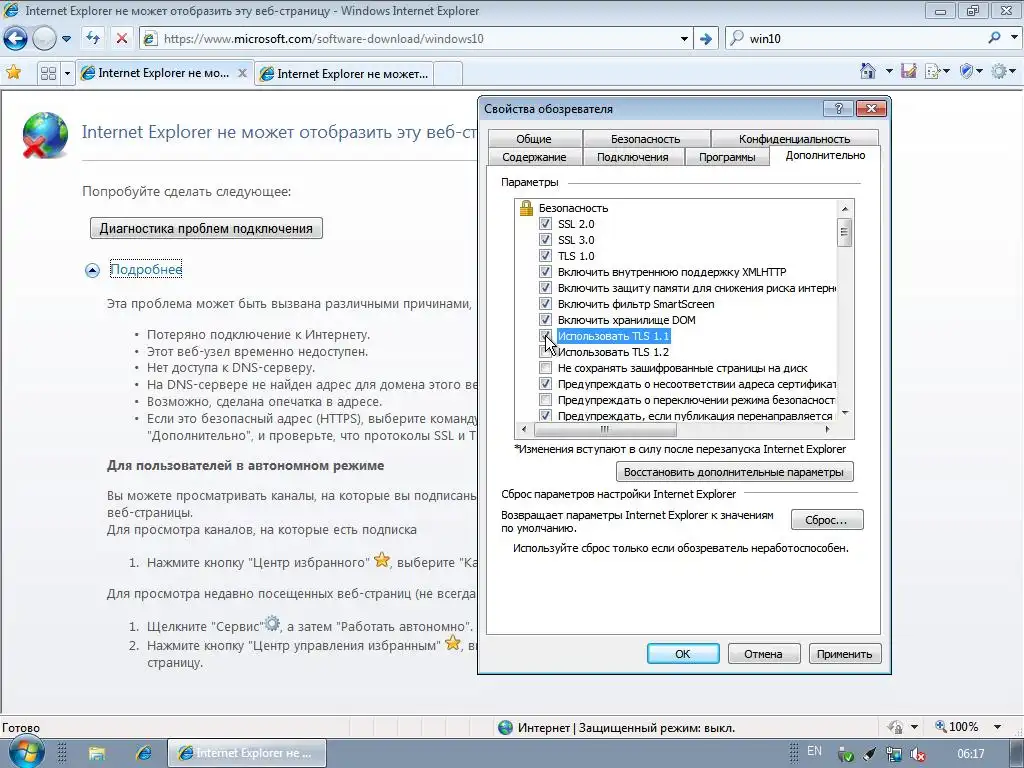Image resolution: width=1024 pixels, height=768 pixels.
Task: Click the settings list vertical scrollbar thumb
Action: [844, 232]
